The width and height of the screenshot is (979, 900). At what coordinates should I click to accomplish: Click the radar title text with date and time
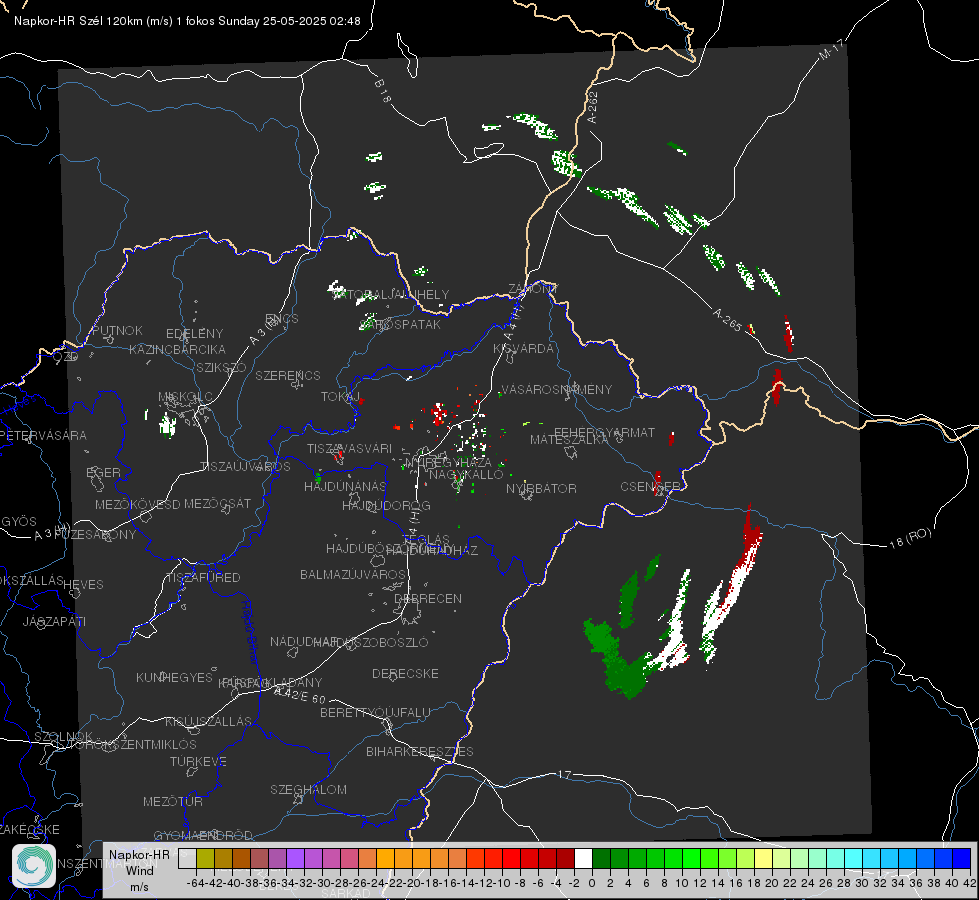(187, 21)
